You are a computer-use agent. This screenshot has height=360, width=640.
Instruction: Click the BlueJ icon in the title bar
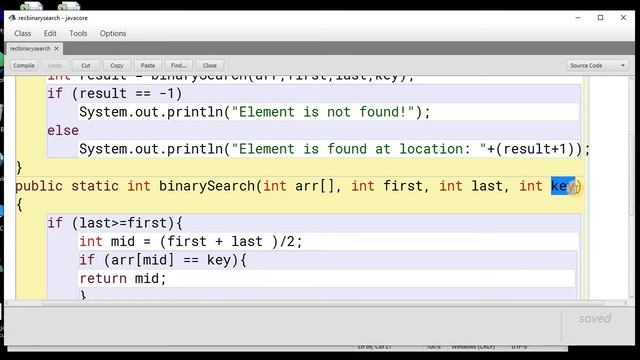tap(12, 18)
